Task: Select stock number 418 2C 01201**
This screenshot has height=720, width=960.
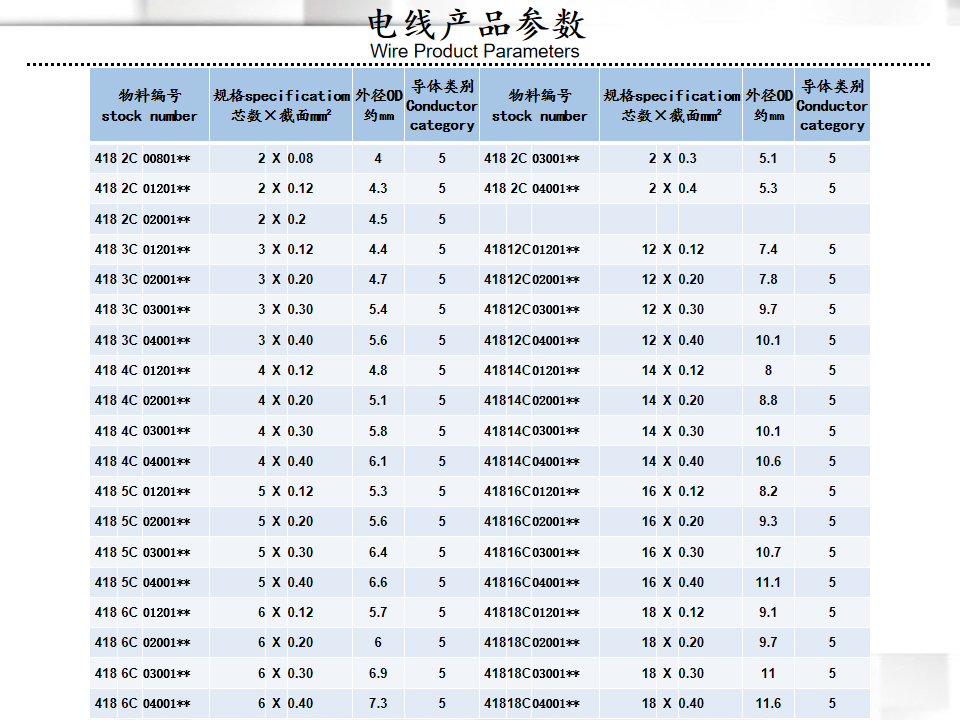Action: [x=143, y=189]
